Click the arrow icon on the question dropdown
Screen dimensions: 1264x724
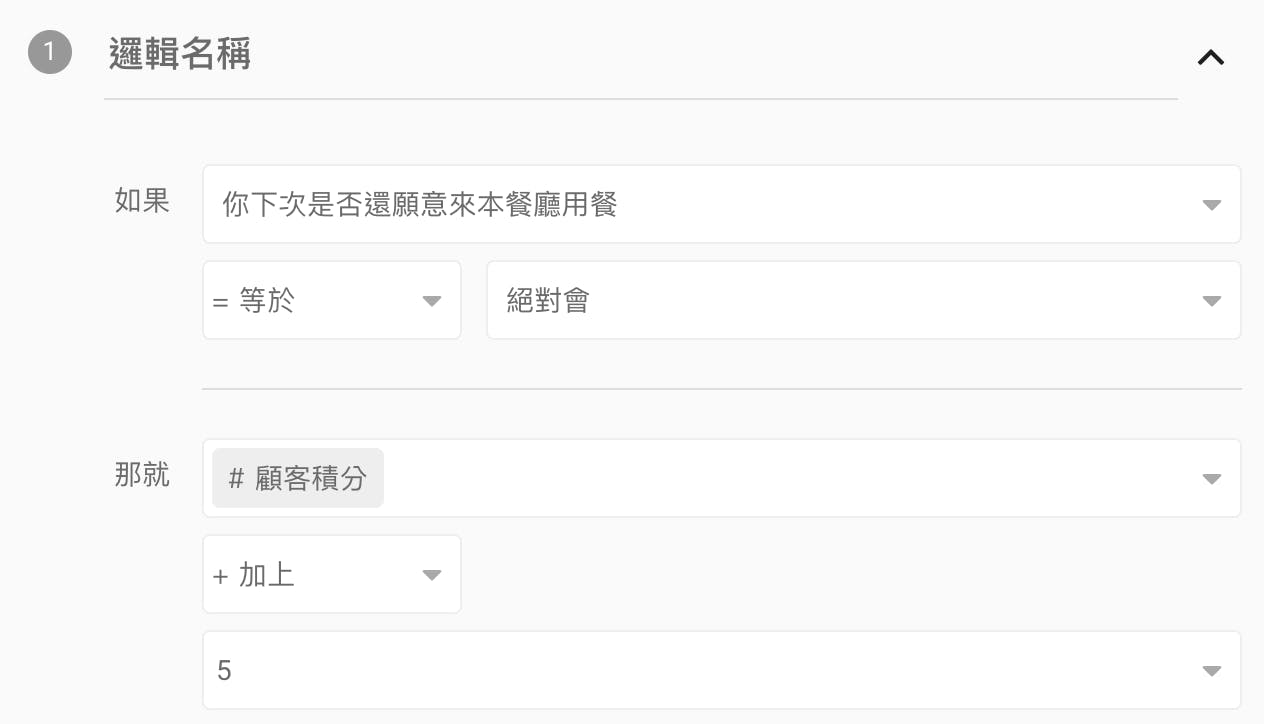click(x=1211, y=205)
